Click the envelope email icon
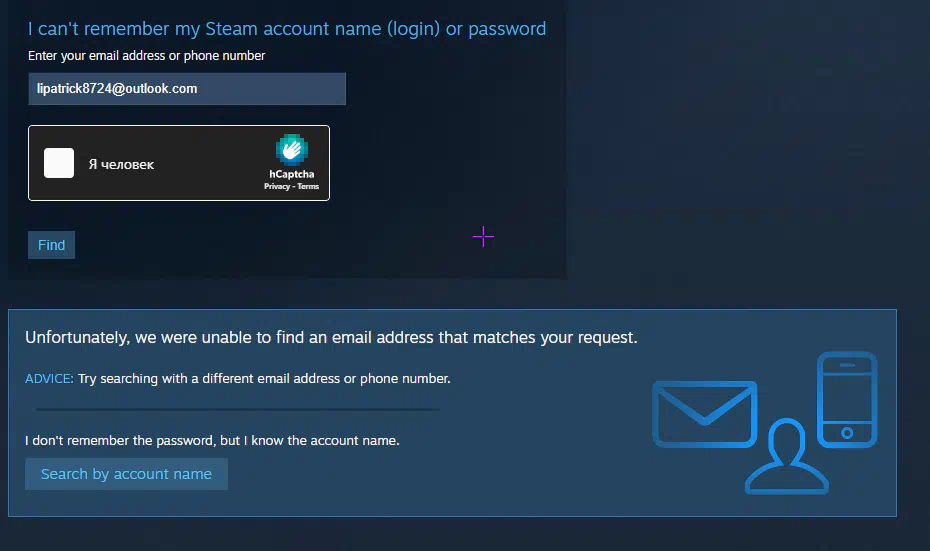The image size is (930, 551). coord(705,414)
